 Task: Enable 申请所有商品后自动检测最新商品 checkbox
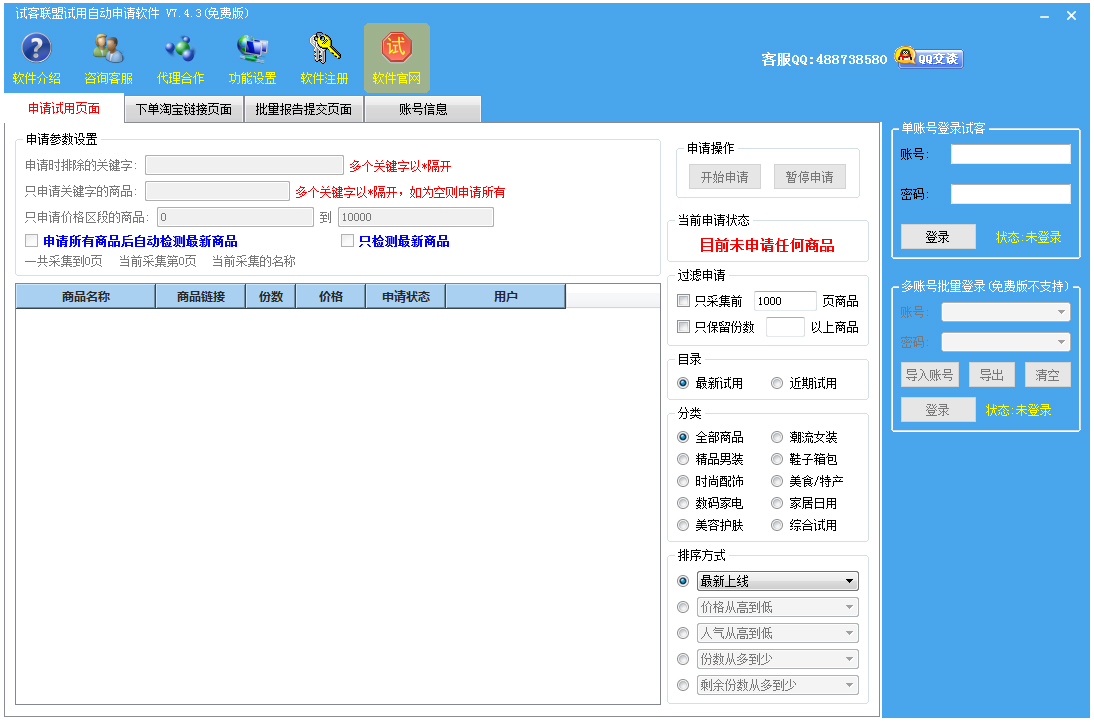[x=31, y=241]
